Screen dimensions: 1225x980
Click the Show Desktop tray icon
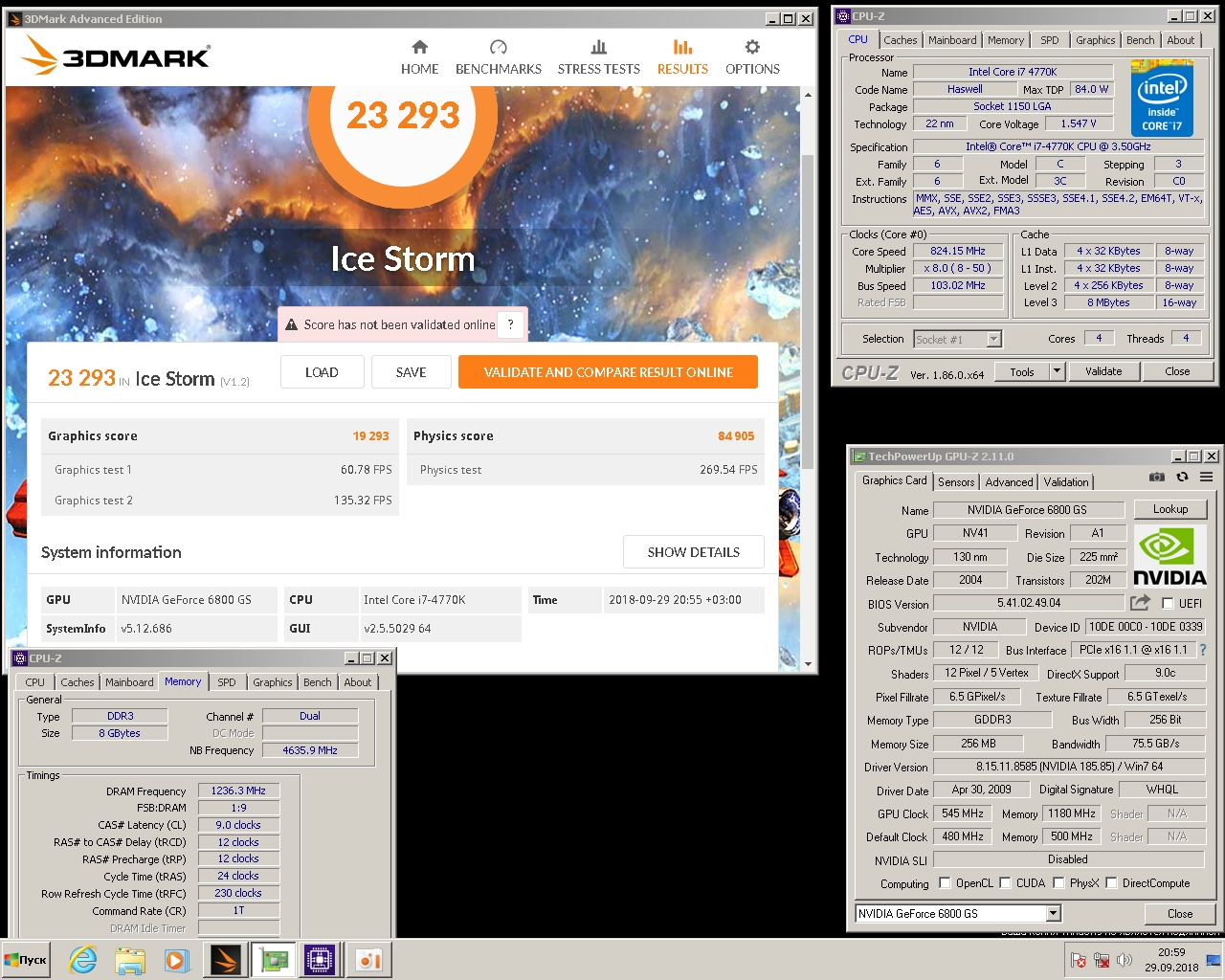click(x=1214, y=960)
